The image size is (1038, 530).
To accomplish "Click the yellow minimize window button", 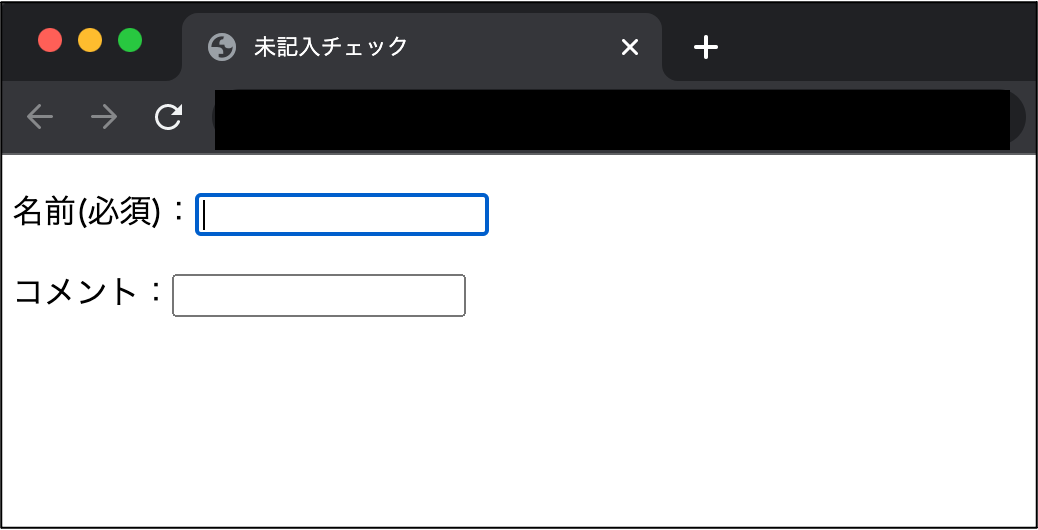I will tap(90, 40).
